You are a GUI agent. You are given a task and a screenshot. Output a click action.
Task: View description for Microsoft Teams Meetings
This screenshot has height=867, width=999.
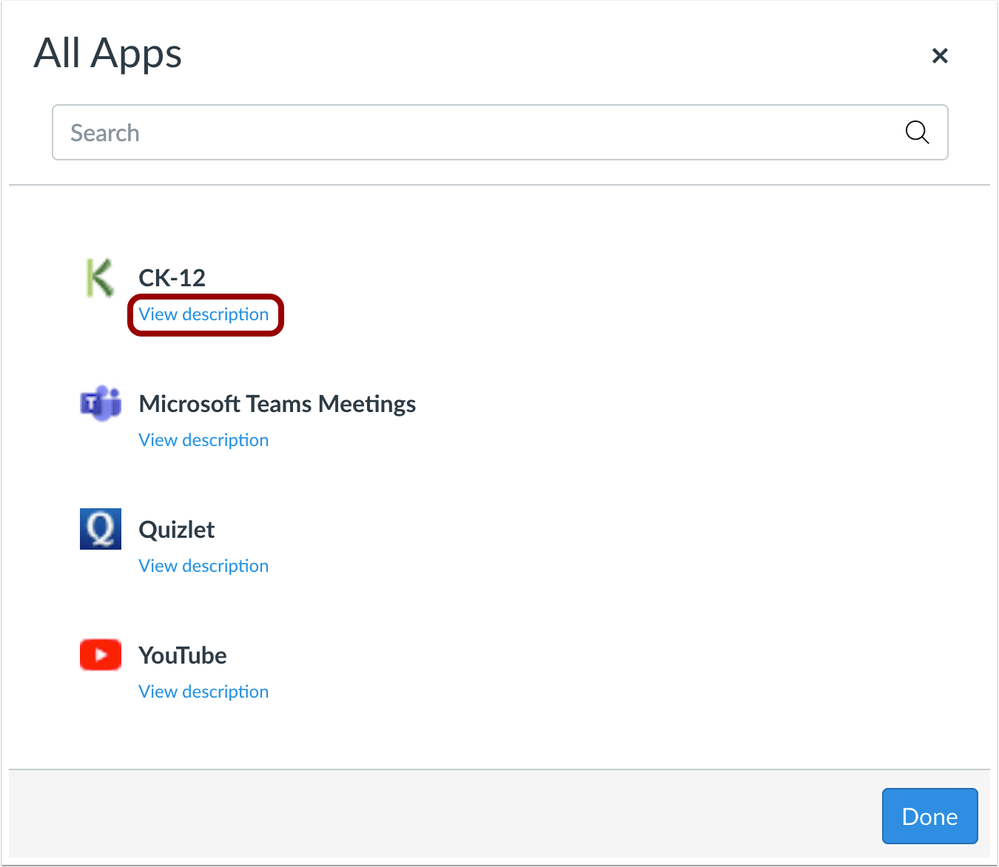click(204, 440)
